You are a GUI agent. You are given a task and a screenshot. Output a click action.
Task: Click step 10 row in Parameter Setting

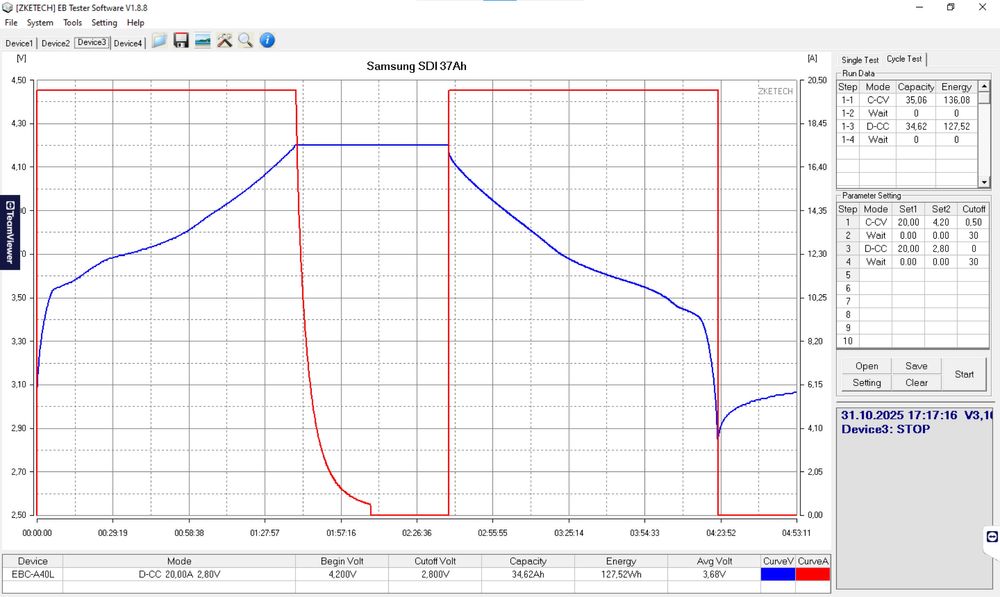(913, 341)
